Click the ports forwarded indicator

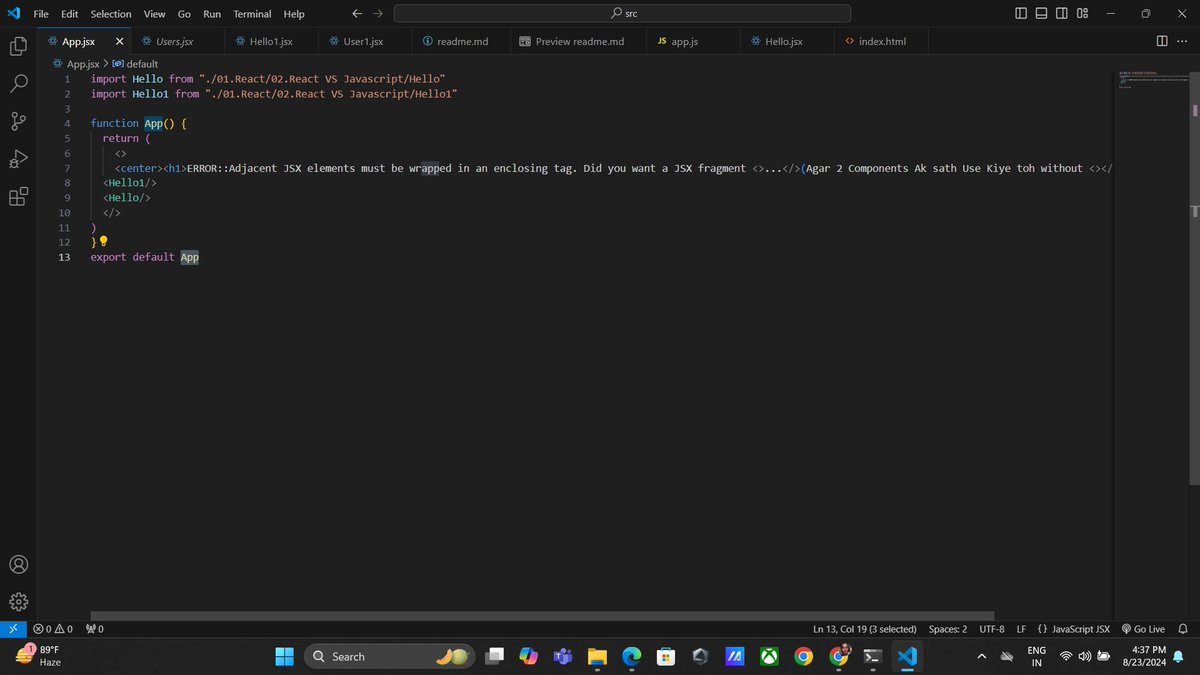(95, 629)
